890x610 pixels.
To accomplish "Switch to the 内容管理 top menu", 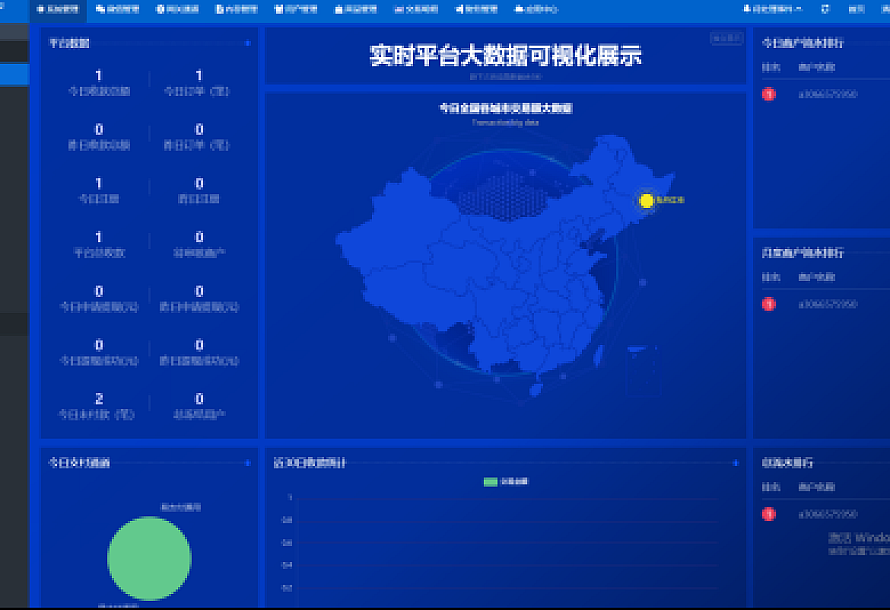I will point(236,9).
